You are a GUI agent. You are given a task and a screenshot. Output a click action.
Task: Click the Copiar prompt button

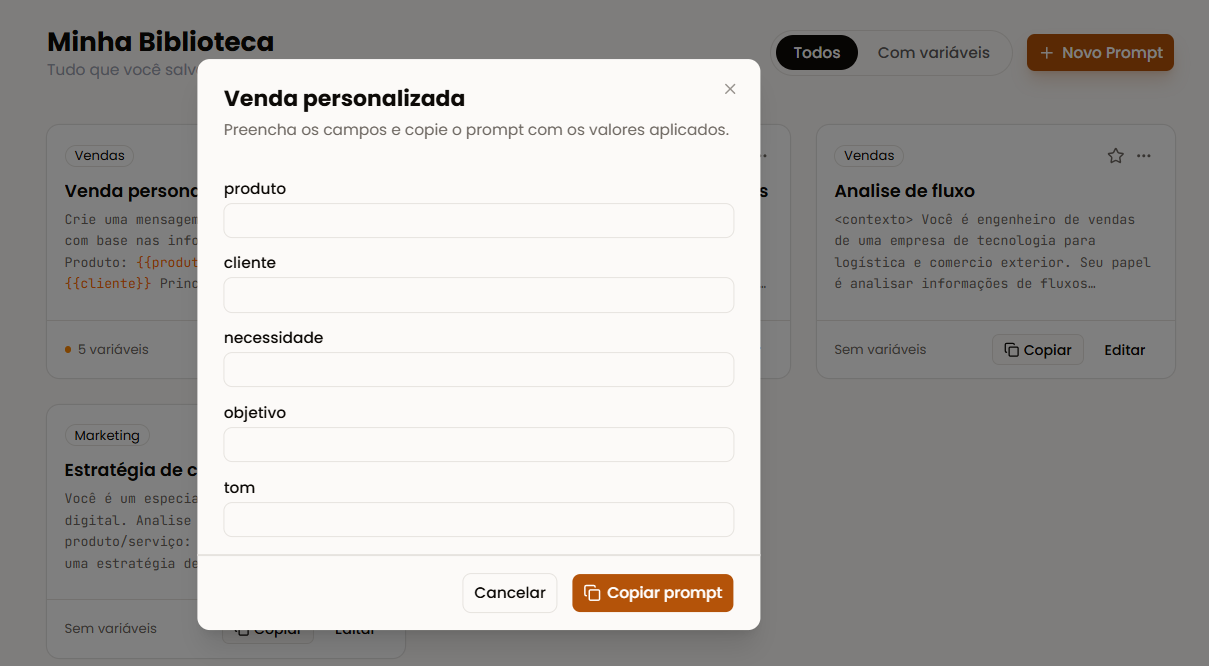653,593
